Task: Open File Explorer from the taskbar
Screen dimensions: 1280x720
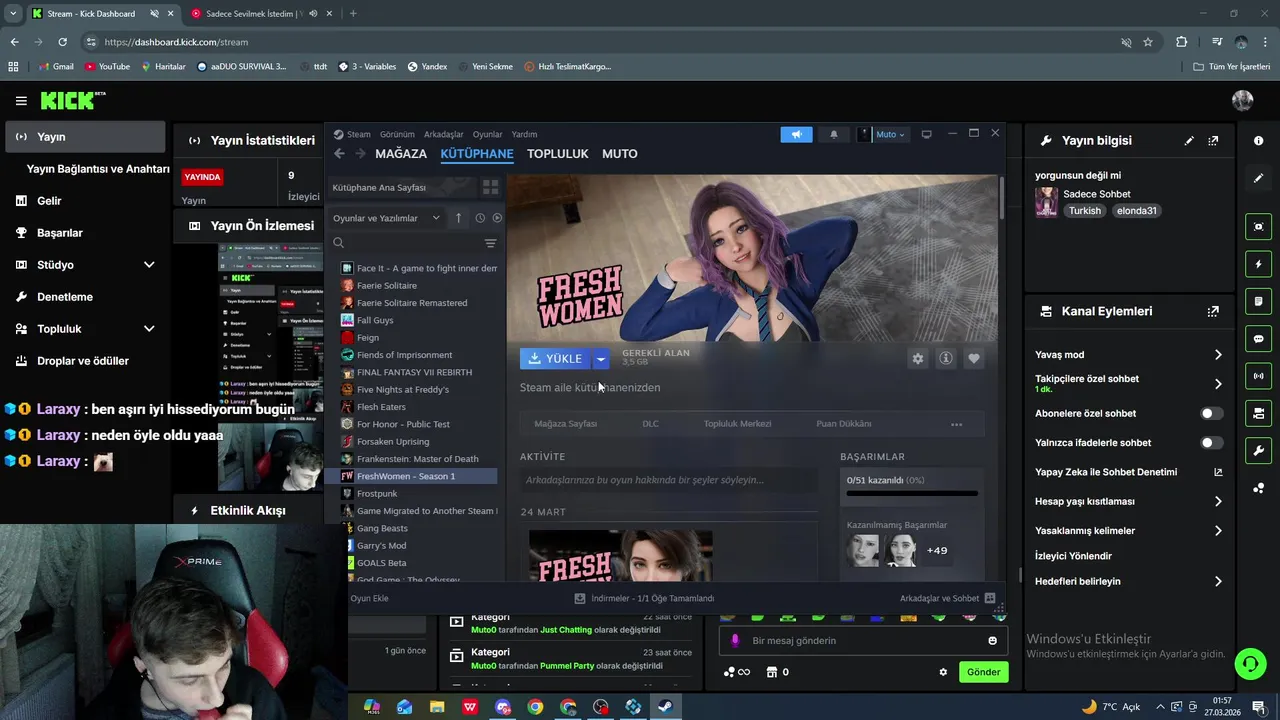Action: 437,707
